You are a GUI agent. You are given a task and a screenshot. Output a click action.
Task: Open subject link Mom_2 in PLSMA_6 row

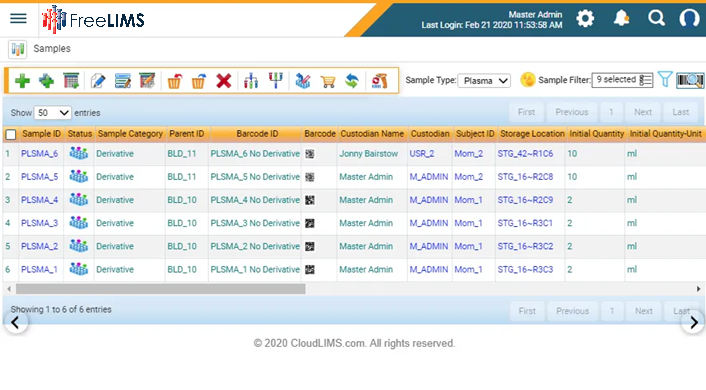tap(468, 154)
